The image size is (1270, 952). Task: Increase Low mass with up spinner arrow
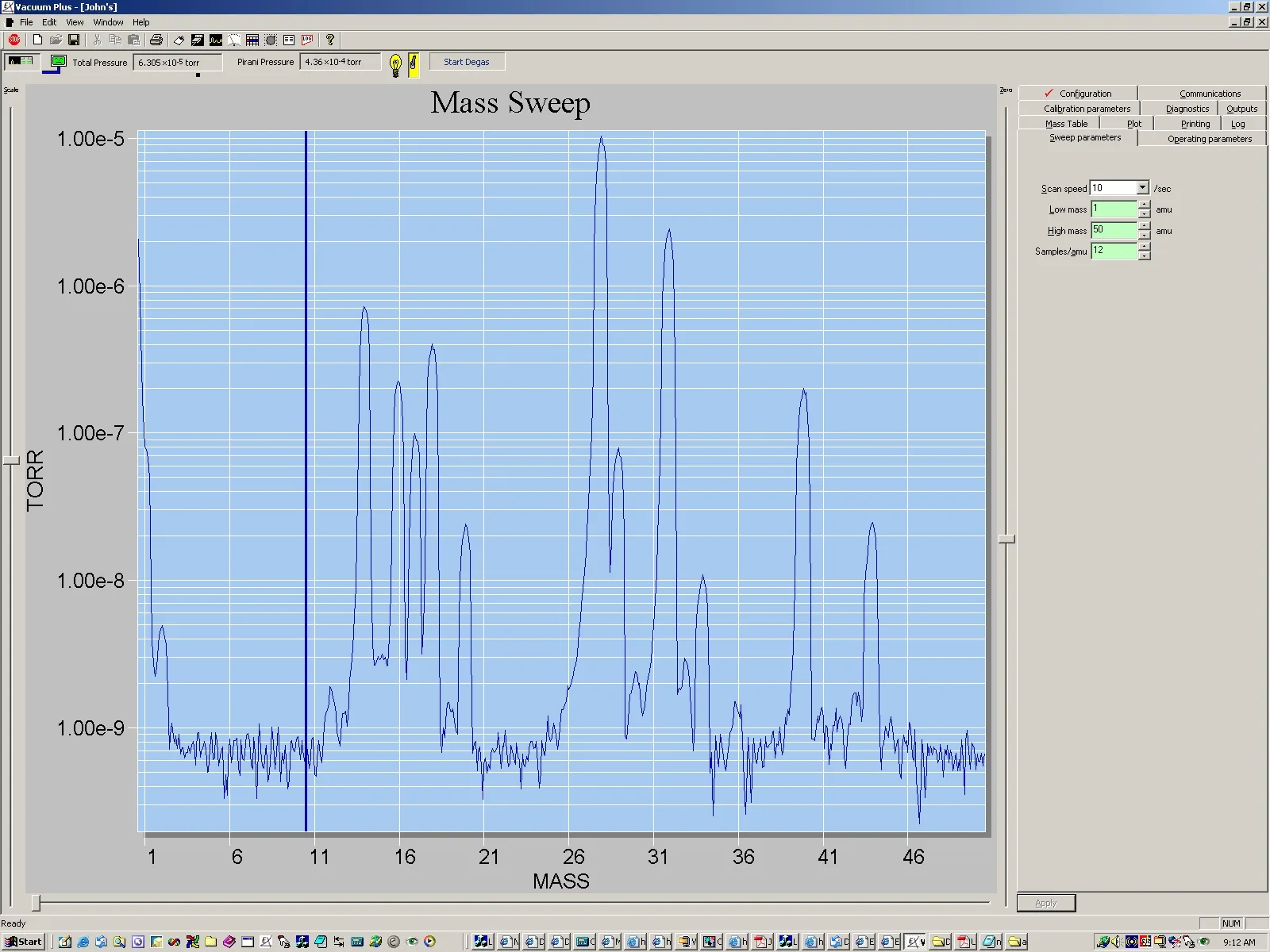pyautogui.click(x=1144, y=205)
